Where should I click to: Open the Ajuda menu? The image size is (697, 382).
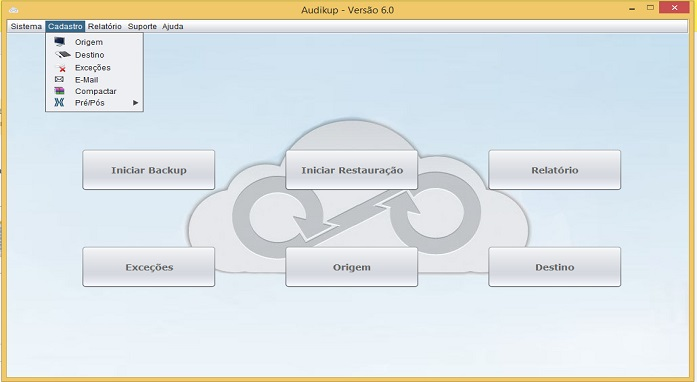coord(172,26)
